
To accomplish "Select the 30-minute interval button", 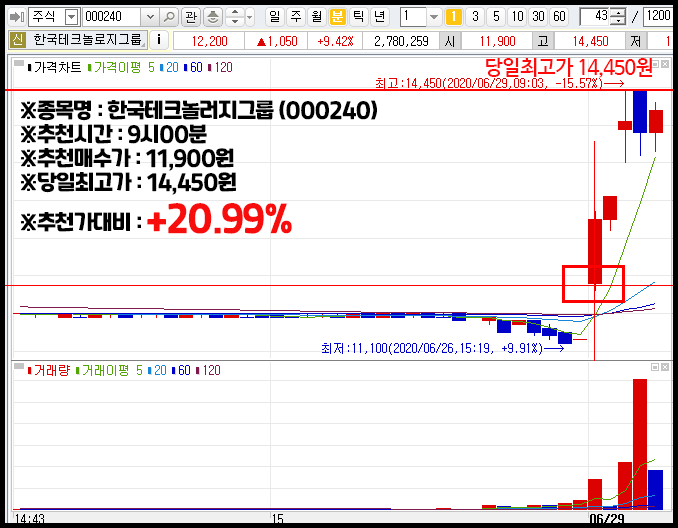I will (x=538, y=17).
